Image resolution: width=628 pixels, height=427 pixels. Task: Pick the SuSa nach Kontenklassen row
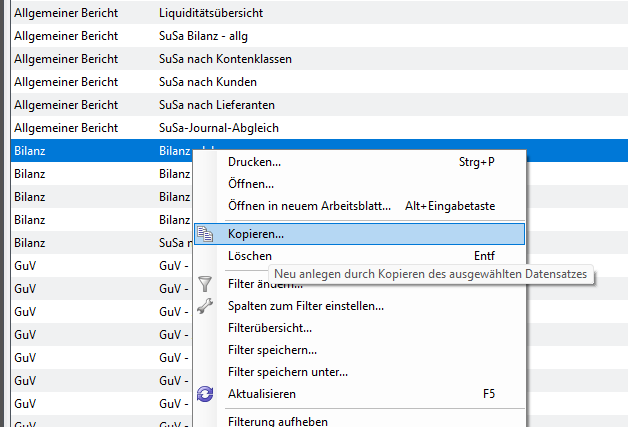[x=225, y=59]
